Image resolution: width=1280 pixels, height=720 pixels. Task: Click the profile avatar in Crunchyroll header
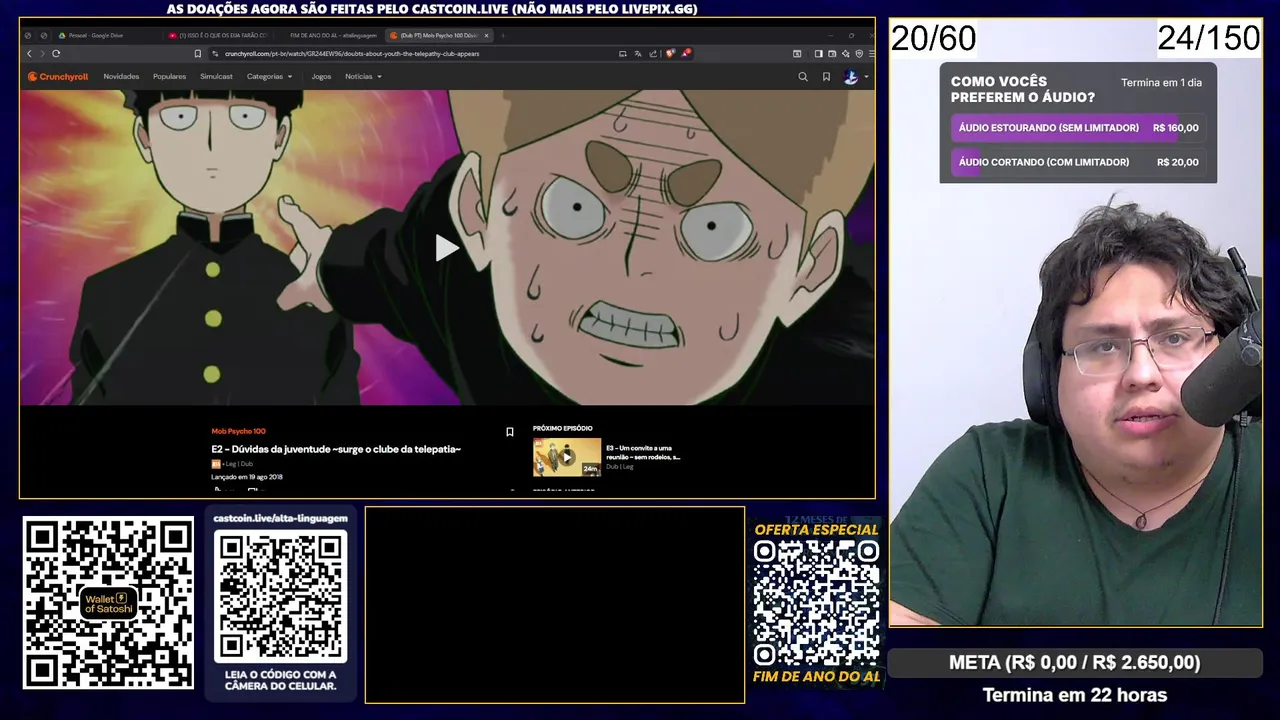tap(850, 77)
